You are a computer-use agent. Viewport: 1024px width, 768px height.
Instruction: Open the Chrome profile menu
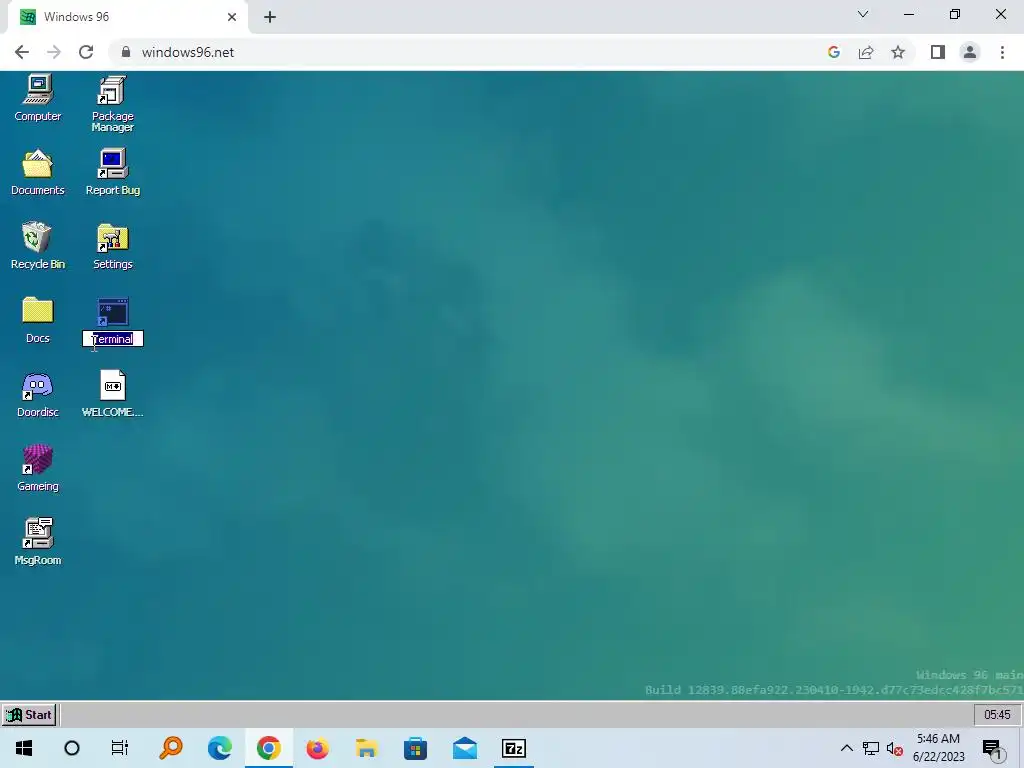point(970,52)
